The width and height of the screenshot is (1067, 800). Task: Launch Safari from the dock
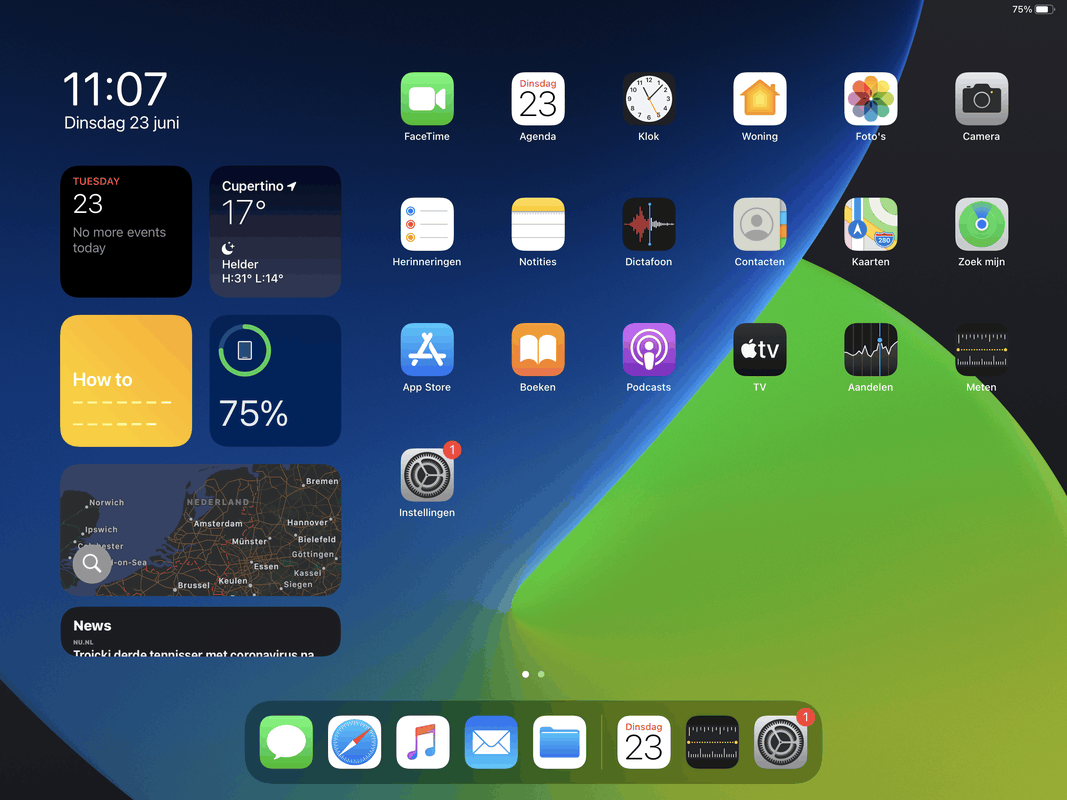coord(355,742)
